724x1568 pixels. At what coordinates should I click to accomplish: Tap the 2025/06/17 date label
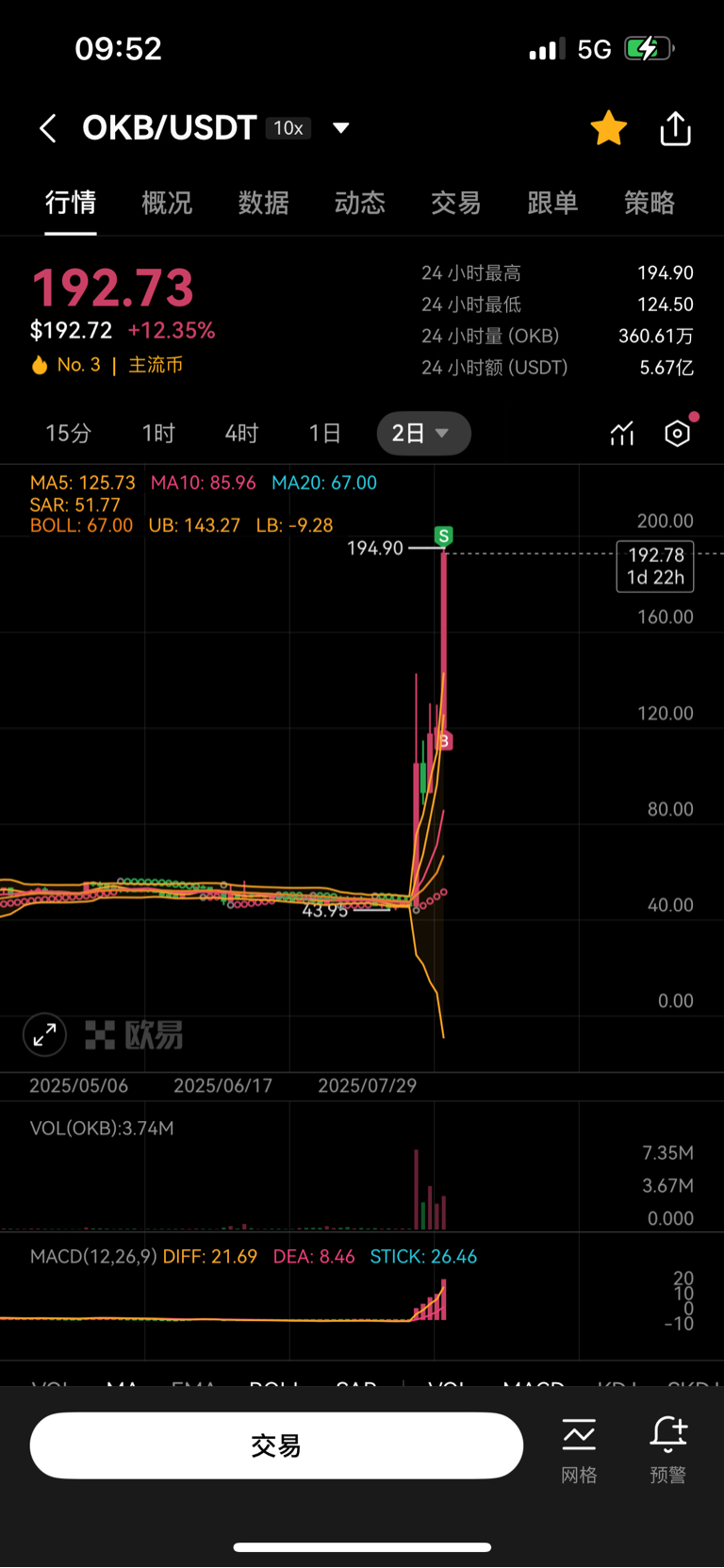coord(222,1086)
